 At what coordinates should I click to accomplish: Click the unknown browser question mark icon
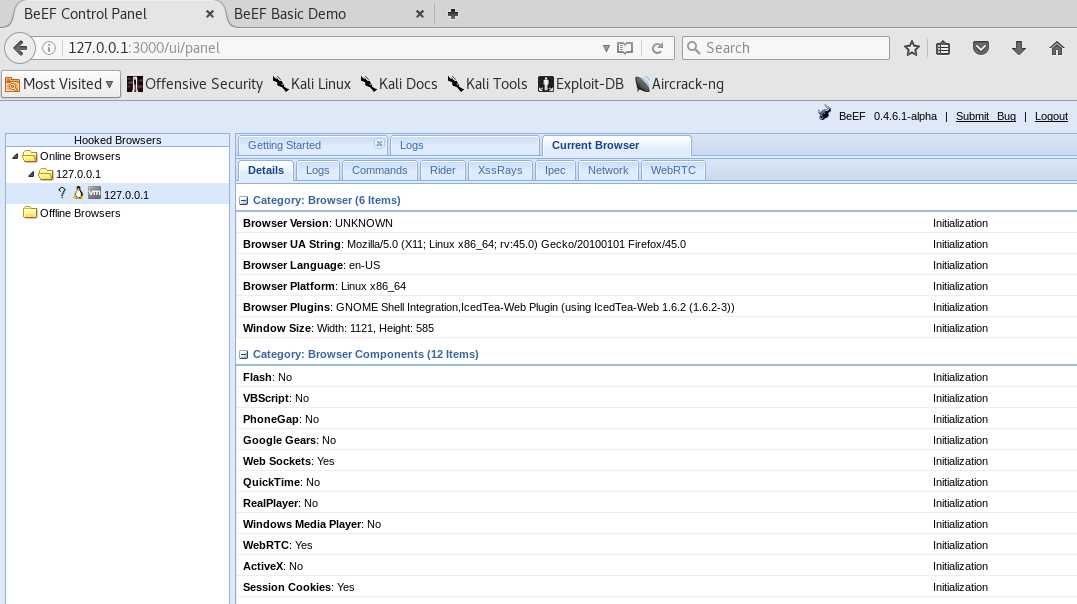pyautogui.click(x=62, y=193)
